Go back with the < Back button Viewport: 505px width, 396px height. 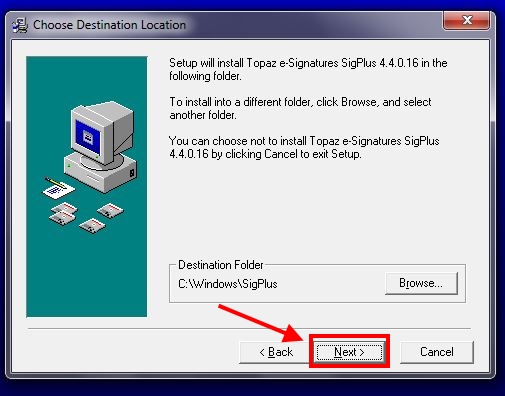[276, 352]
